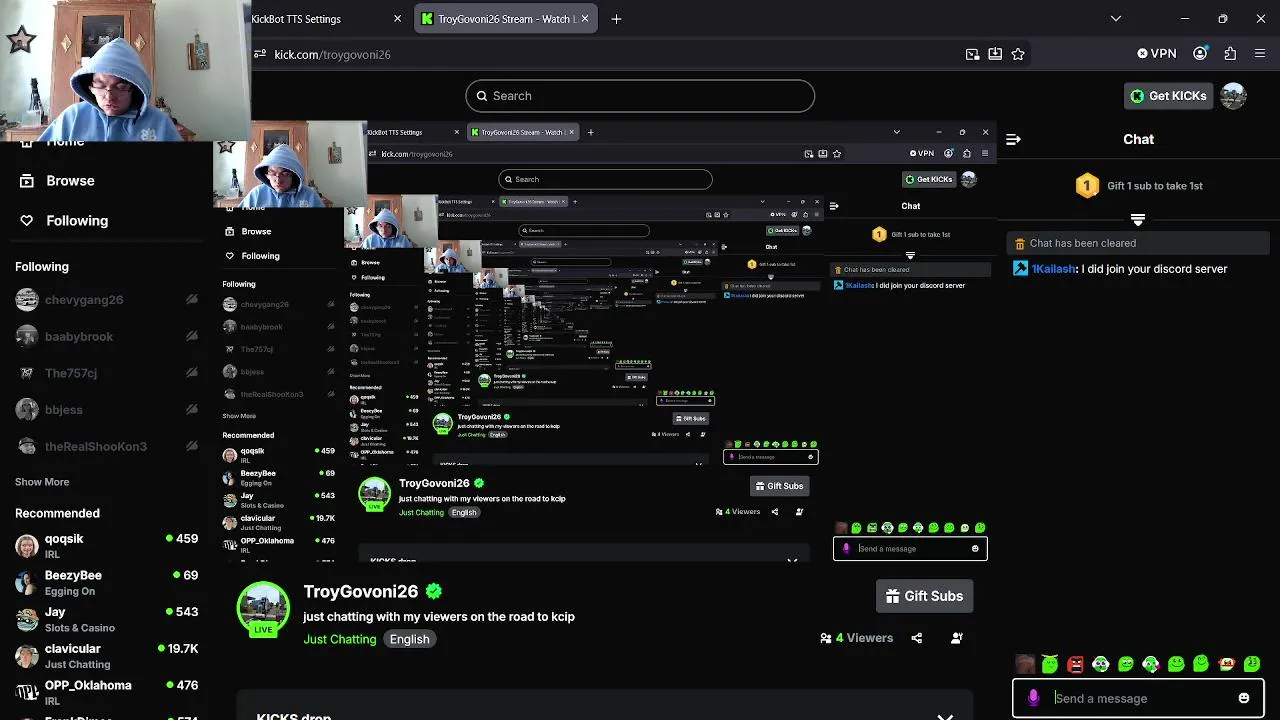The image size is (1280, 720).
Task: Bookmark the page with the outermost star icon
Action: (1018, 54)
